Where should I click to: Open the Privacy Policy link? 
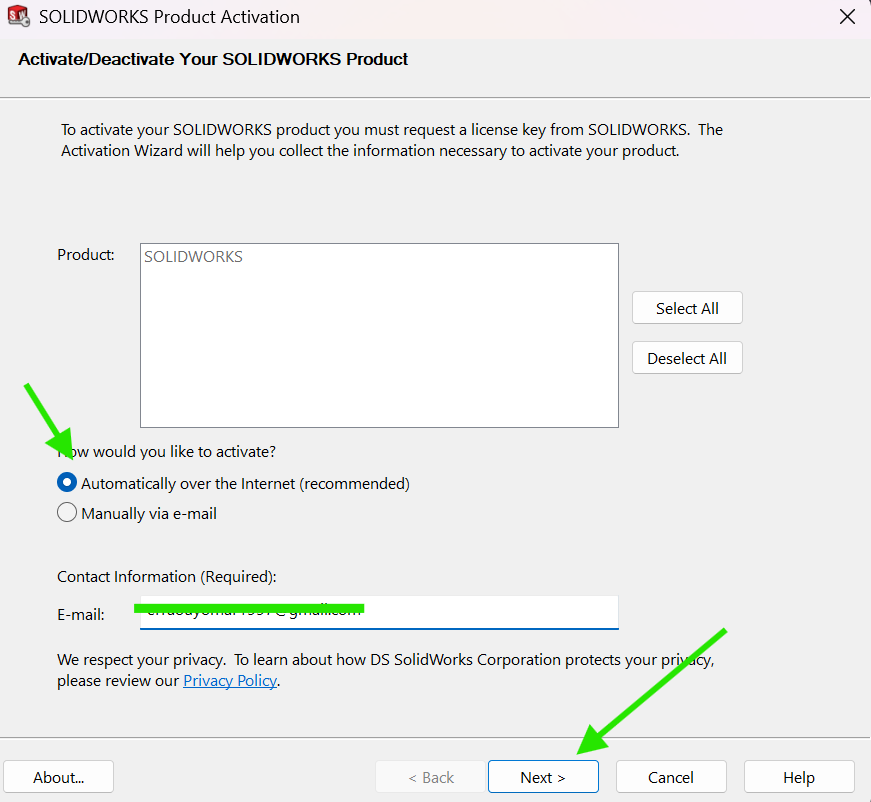click(x=230, y=680)
